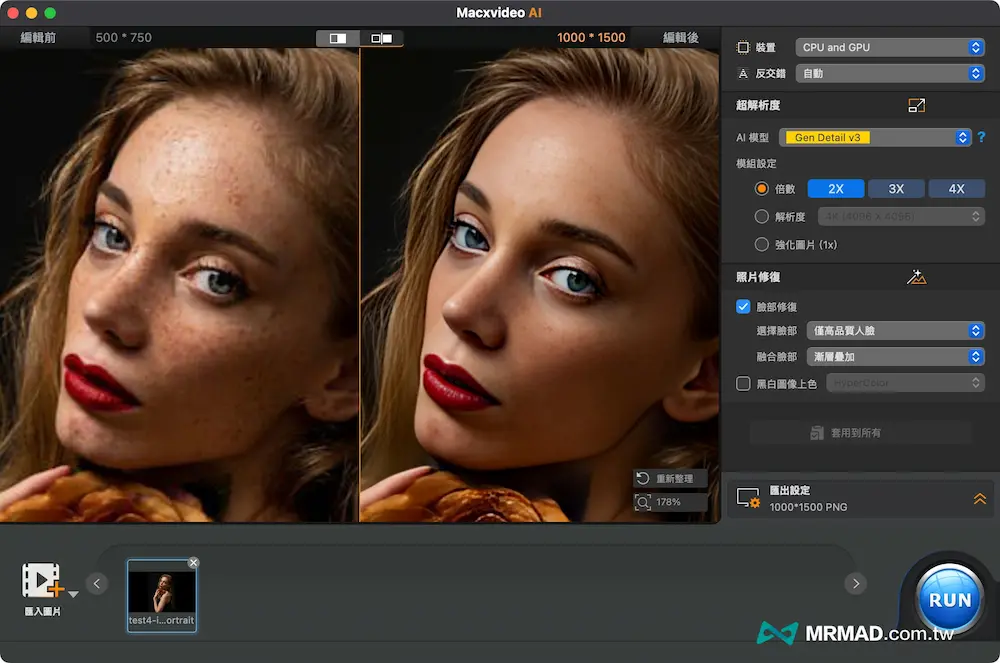Click the refresh icon in preview
1000x663 pixels.
pyautogui.click(x=644, y=479)
